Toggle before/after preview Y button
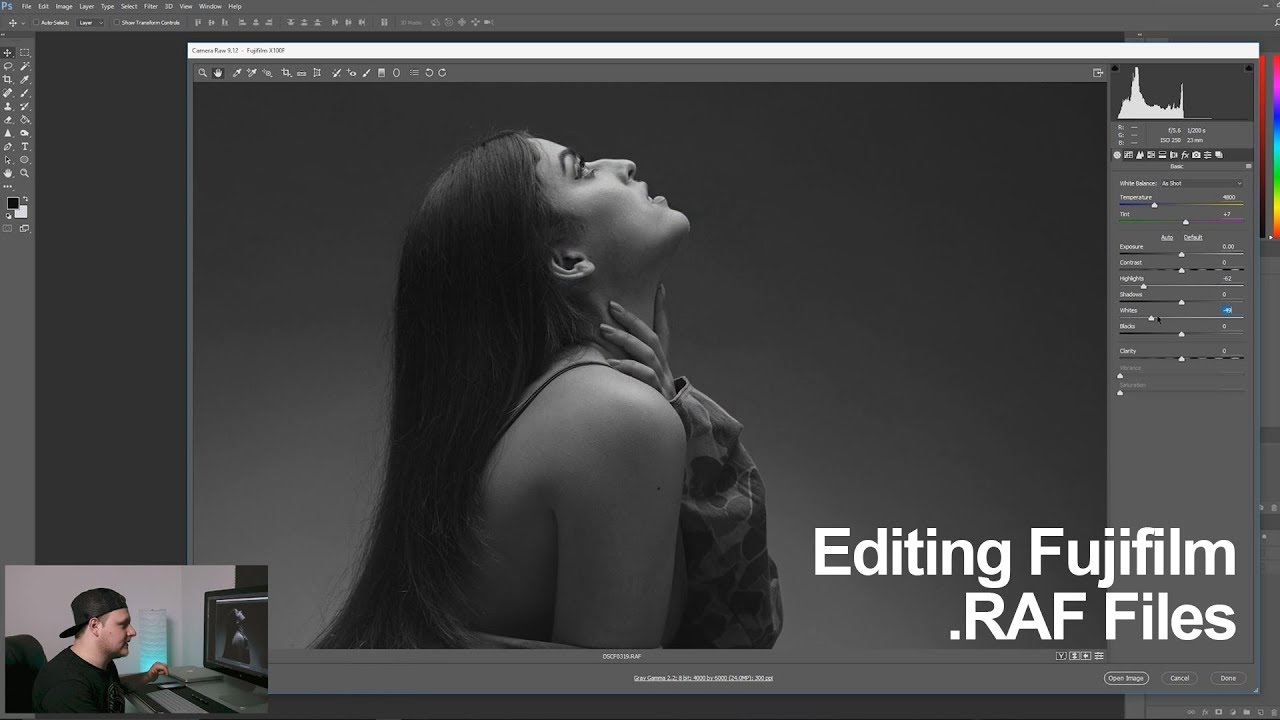This screenshot has width=1280, height=720. point(1061,656)
